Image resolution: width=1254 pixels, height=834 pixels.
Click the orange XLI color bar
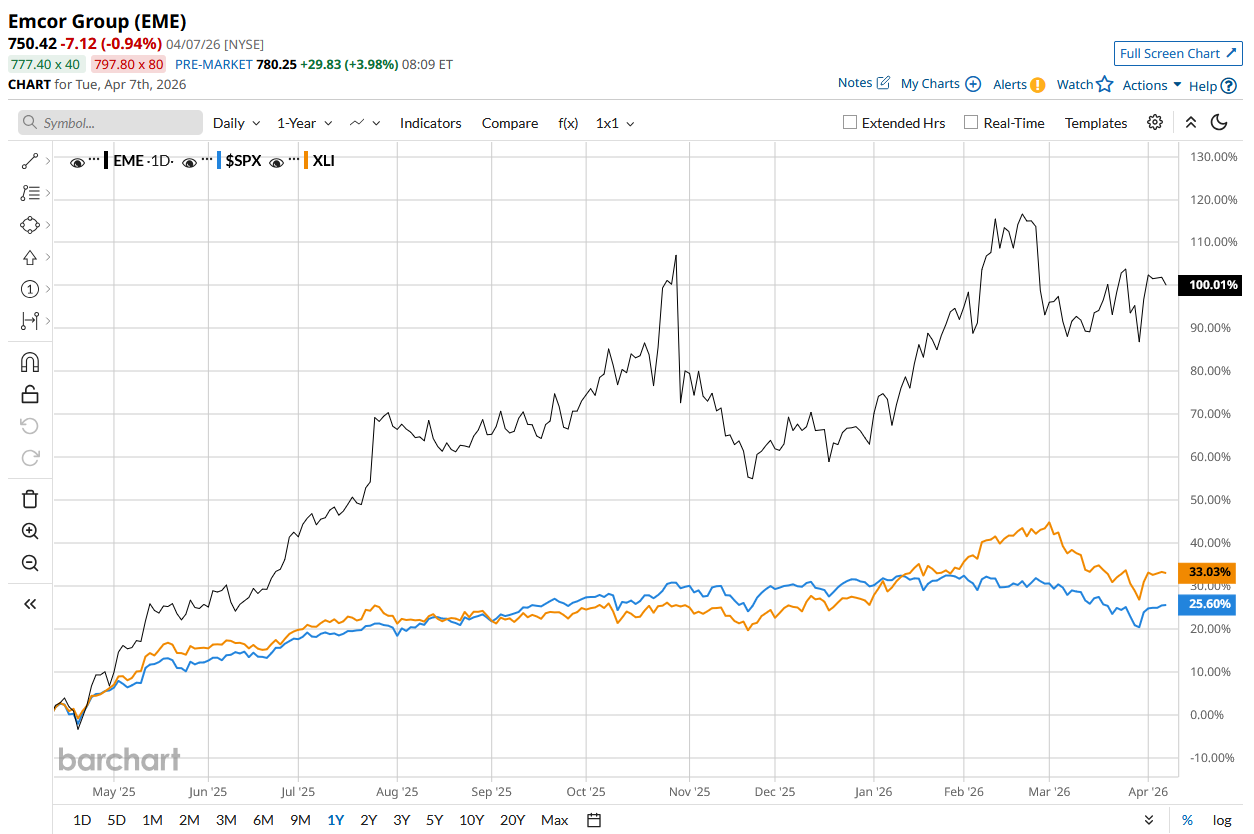(305, 160)
